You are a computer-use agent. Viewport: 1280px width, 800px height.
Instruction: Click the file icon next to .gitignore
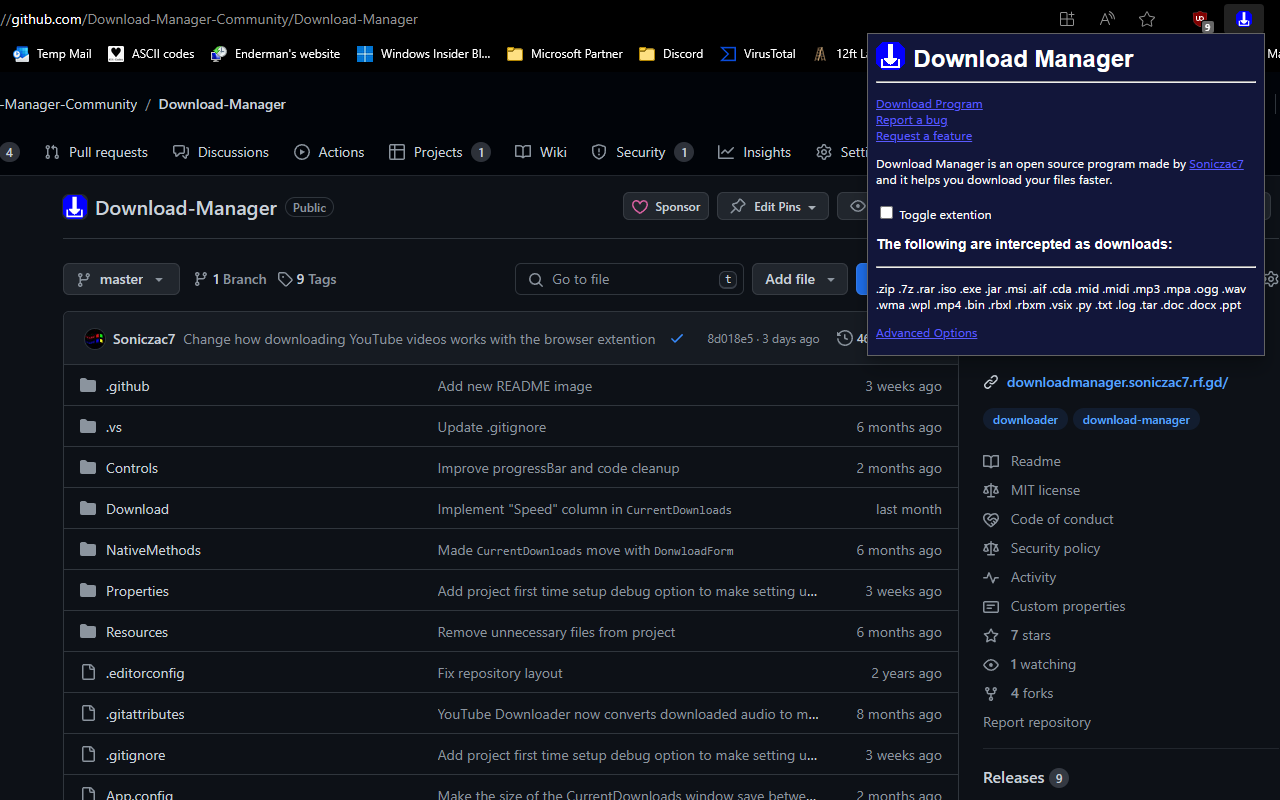(88, 755)
